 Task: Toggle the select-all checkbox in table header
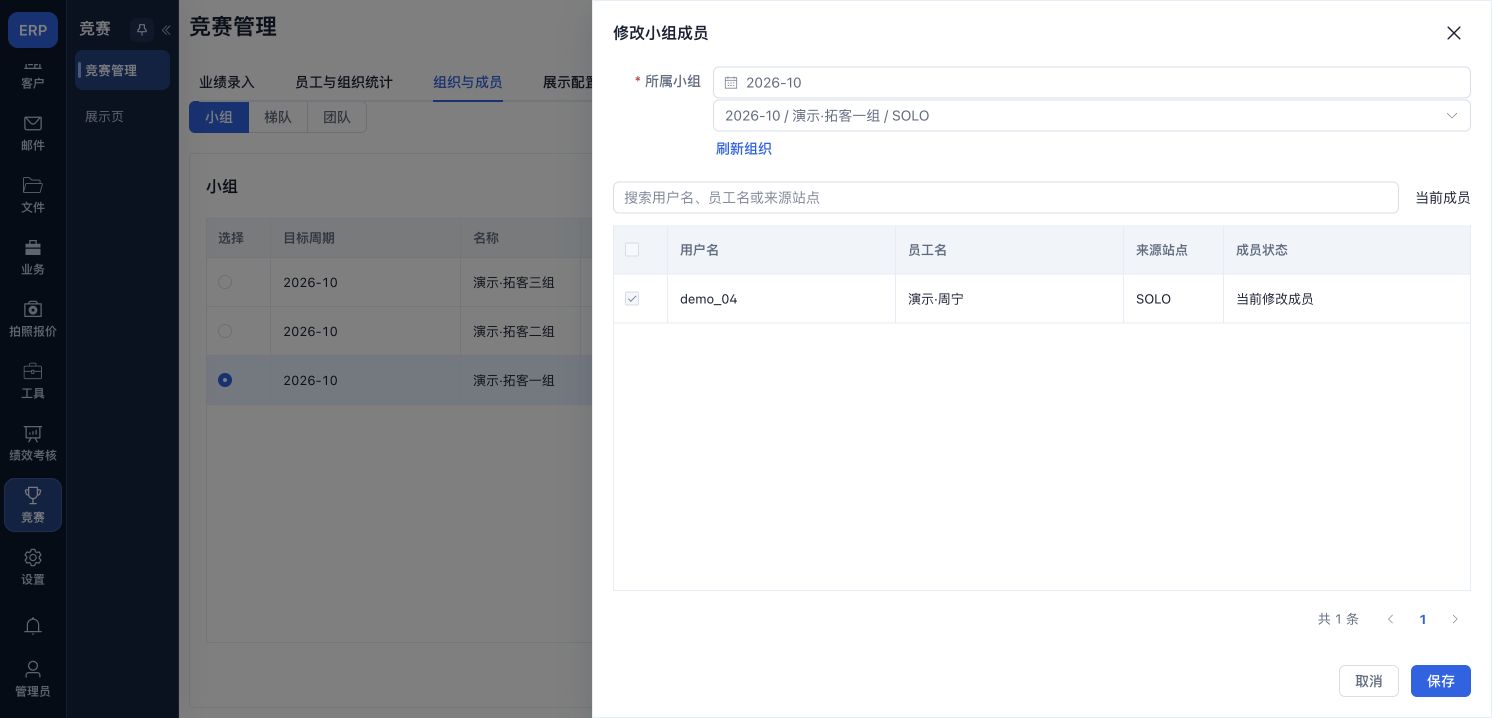tap(632, 250)
